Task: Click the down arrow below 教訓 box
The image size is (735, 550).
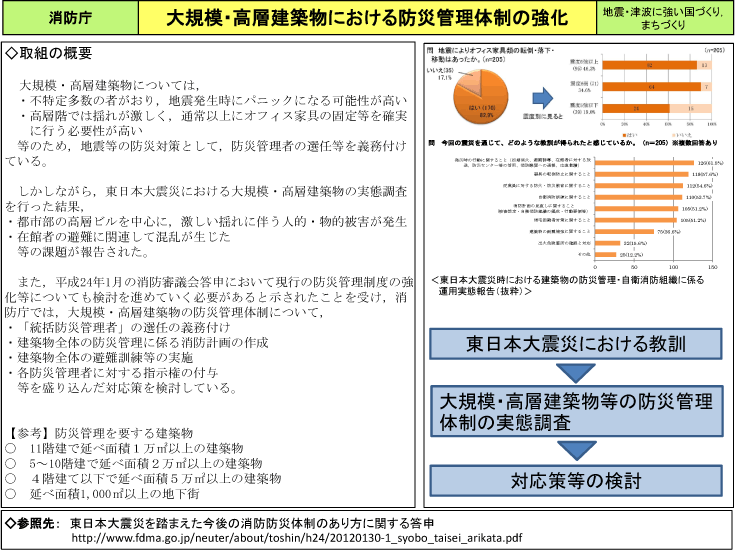Action: (576, 373)
